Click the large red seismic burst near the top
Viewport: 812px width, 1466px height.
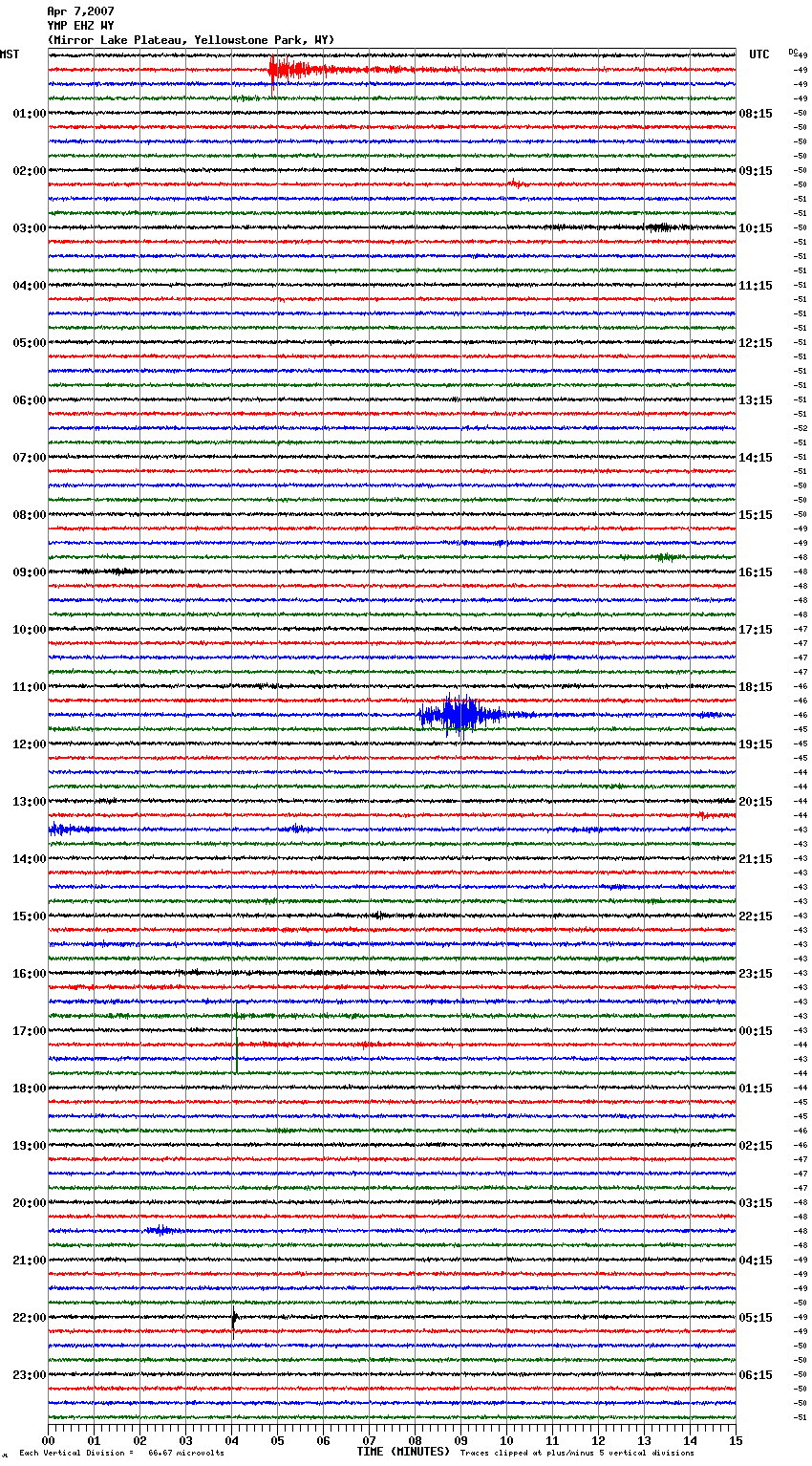[296, 72]
